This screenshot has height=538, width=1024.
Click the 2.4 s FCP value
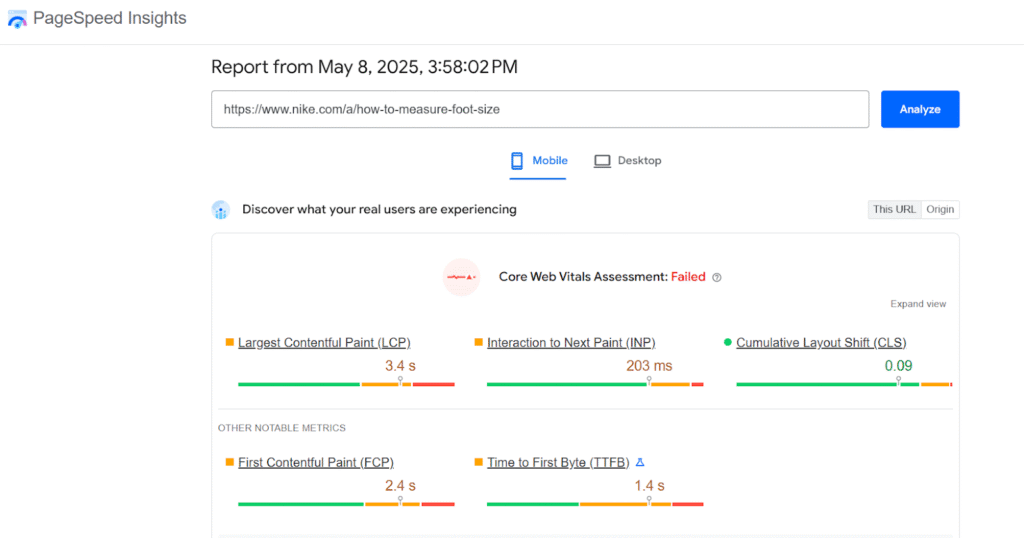point(400,486)
